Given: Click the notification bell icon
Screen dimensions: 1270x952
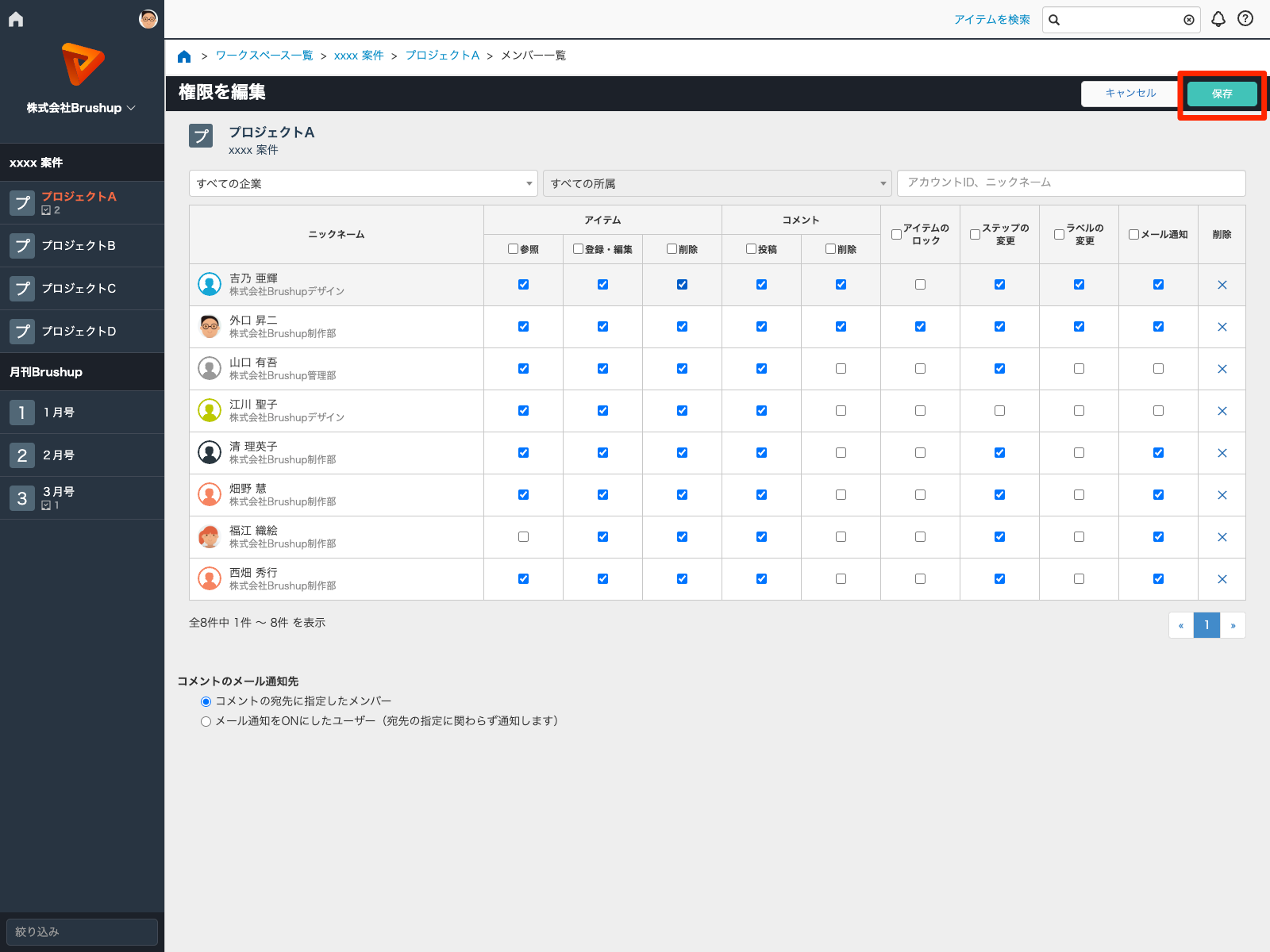Looking at the screenshot, I should coord(1218,19).
